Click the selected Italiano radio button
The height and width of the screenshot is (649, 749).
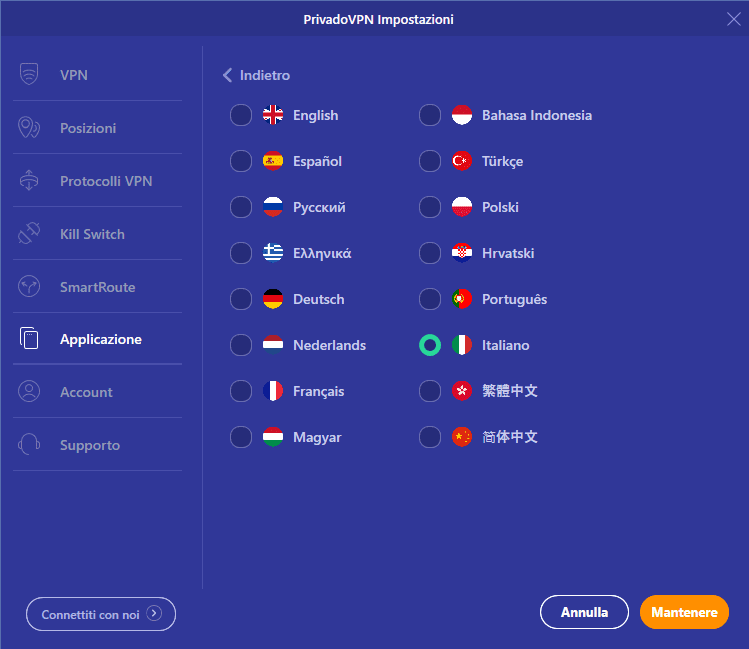click(430, 345)
